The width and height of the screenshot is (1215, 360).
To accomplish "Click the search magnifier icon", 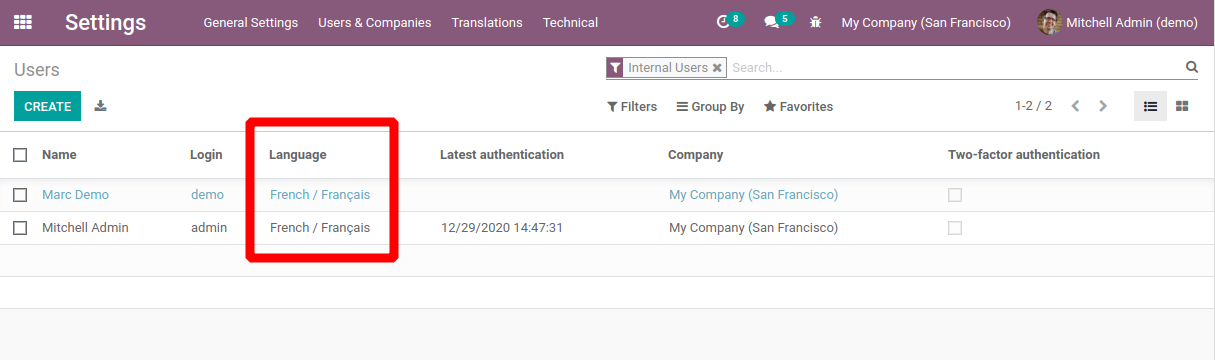I will click(x=1191, y=67).
